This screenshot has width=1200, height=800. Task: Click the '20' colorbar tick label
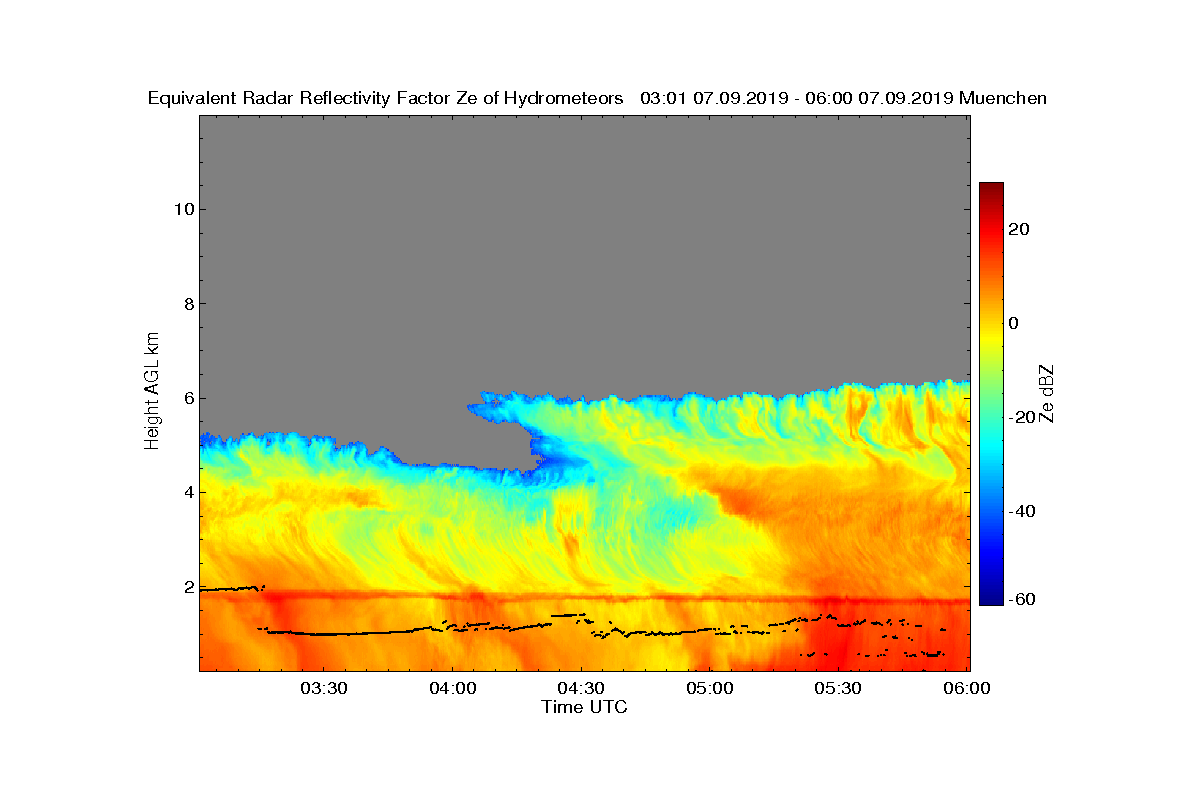tap(1019, 229)
